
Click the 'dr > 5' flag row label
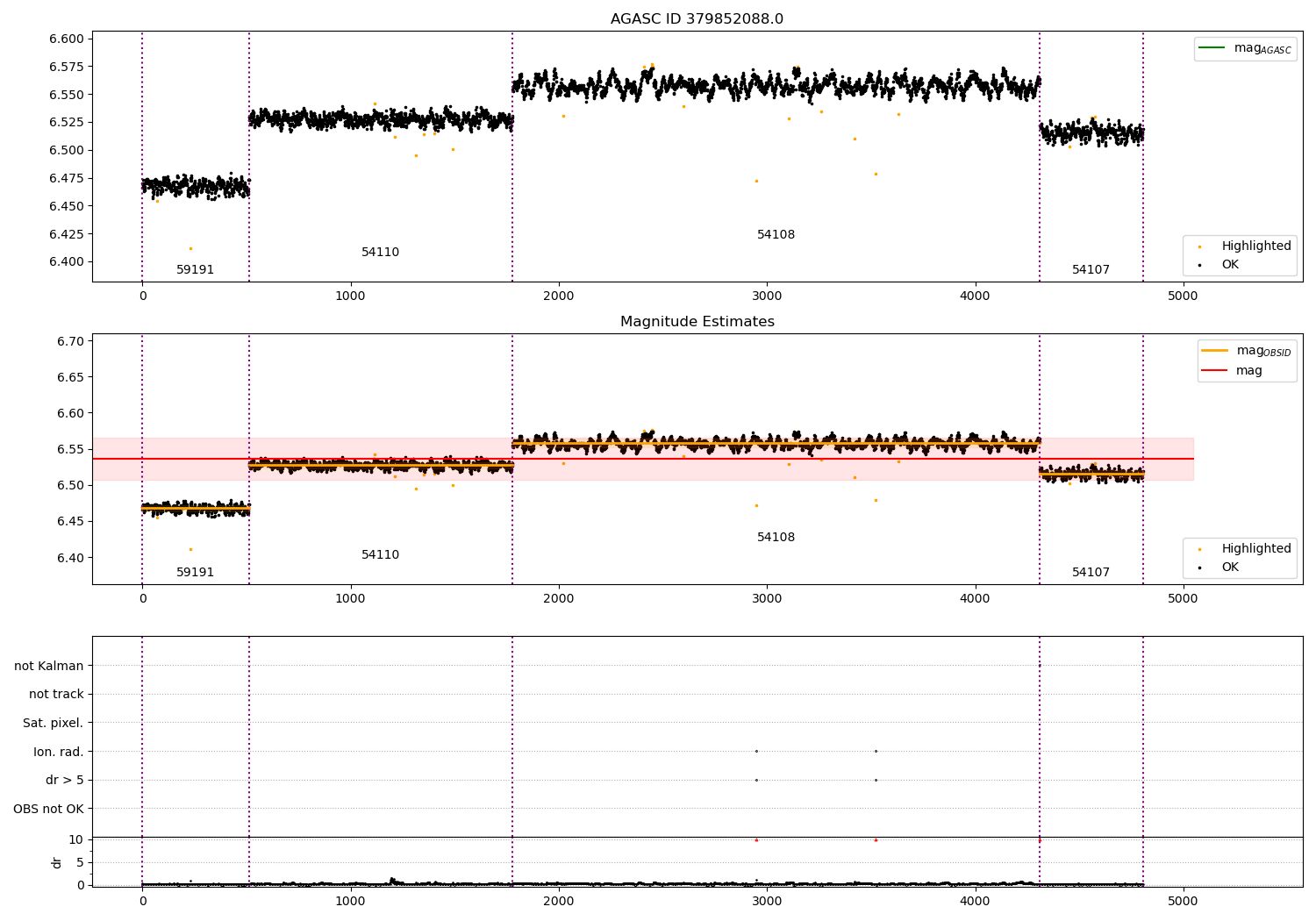click(65, 780)
